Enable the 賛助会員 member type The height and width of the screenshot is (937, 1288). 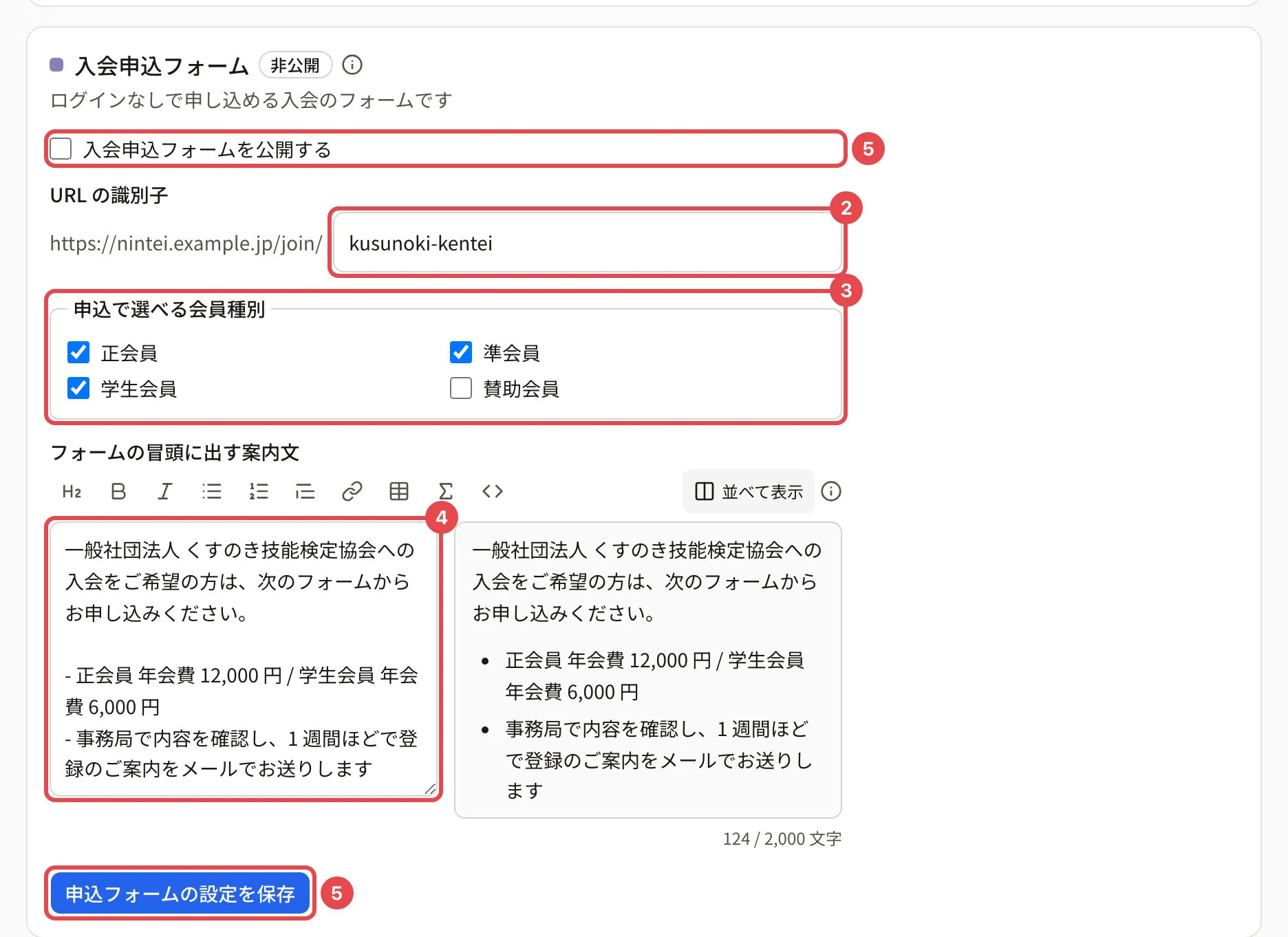click(x=461, y=388)
